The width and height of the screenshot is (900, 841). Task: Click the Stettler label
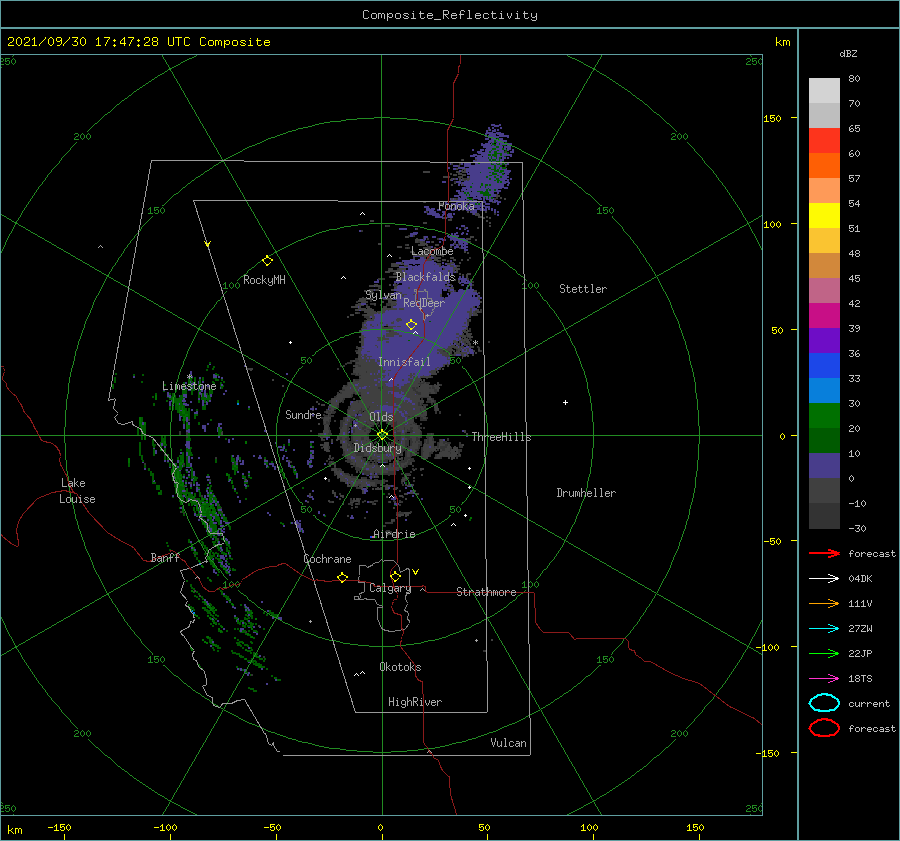583,289
